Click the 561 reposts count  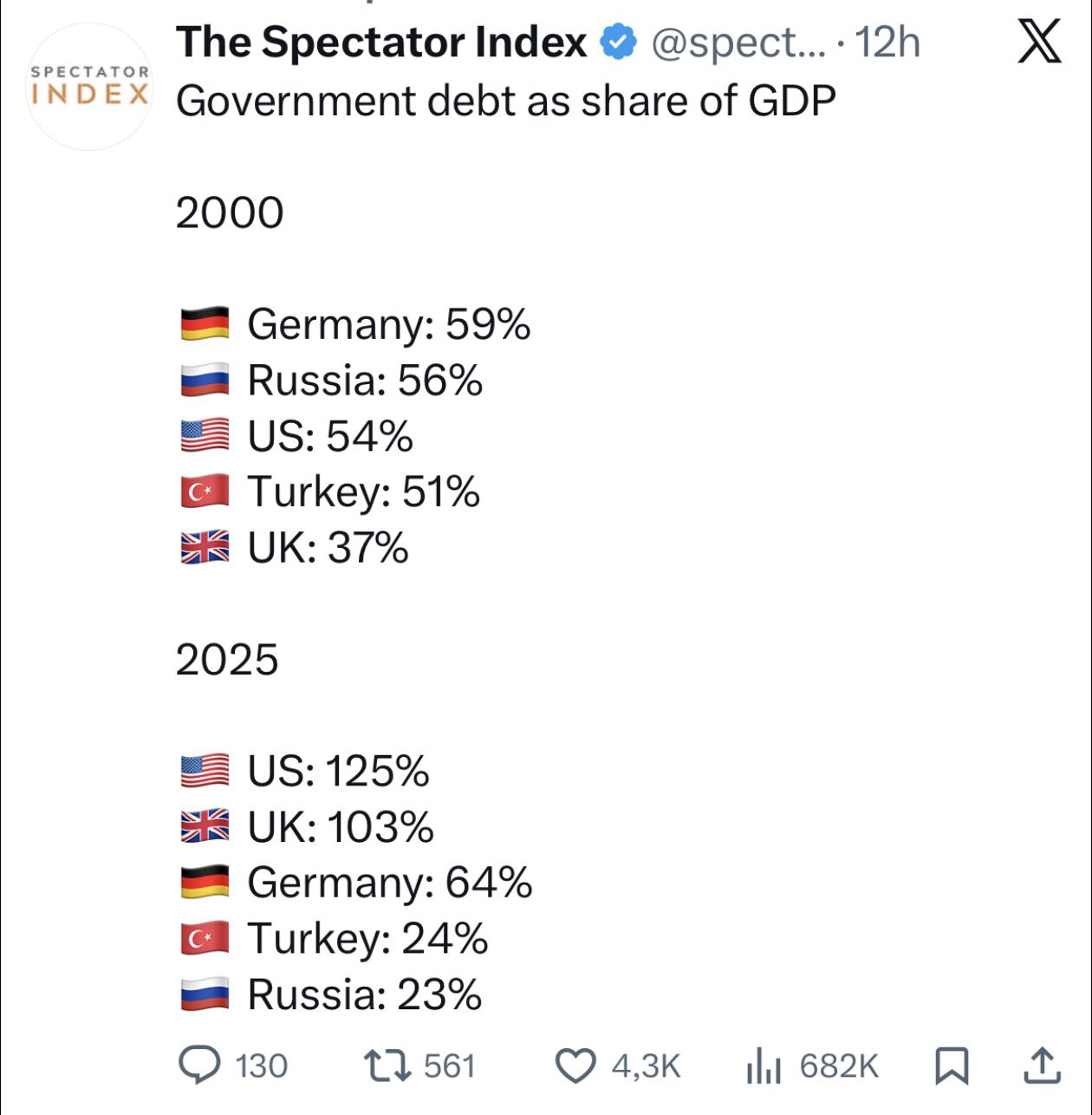coord(450,1066)
